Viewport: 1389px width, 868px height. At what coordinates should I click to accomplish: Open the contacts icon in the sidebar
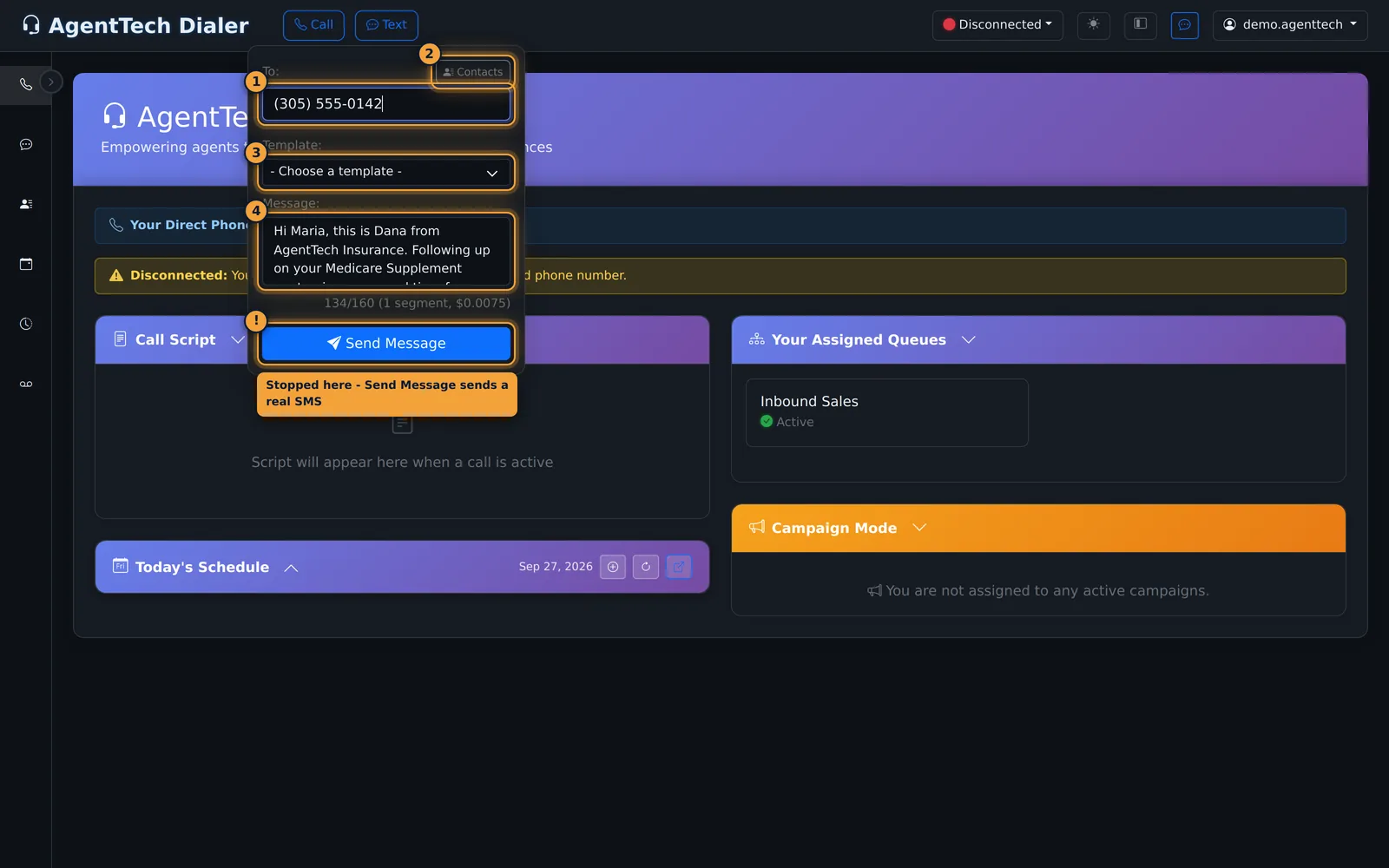point(26,204)
